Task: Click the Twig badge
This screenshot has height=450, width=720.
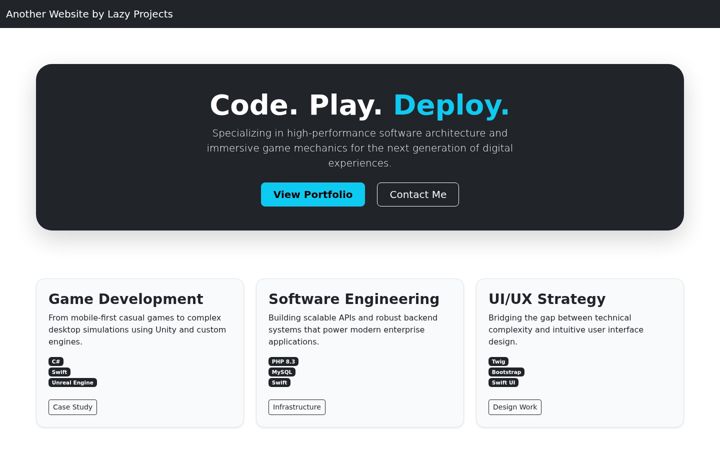Action: (498, 361)
